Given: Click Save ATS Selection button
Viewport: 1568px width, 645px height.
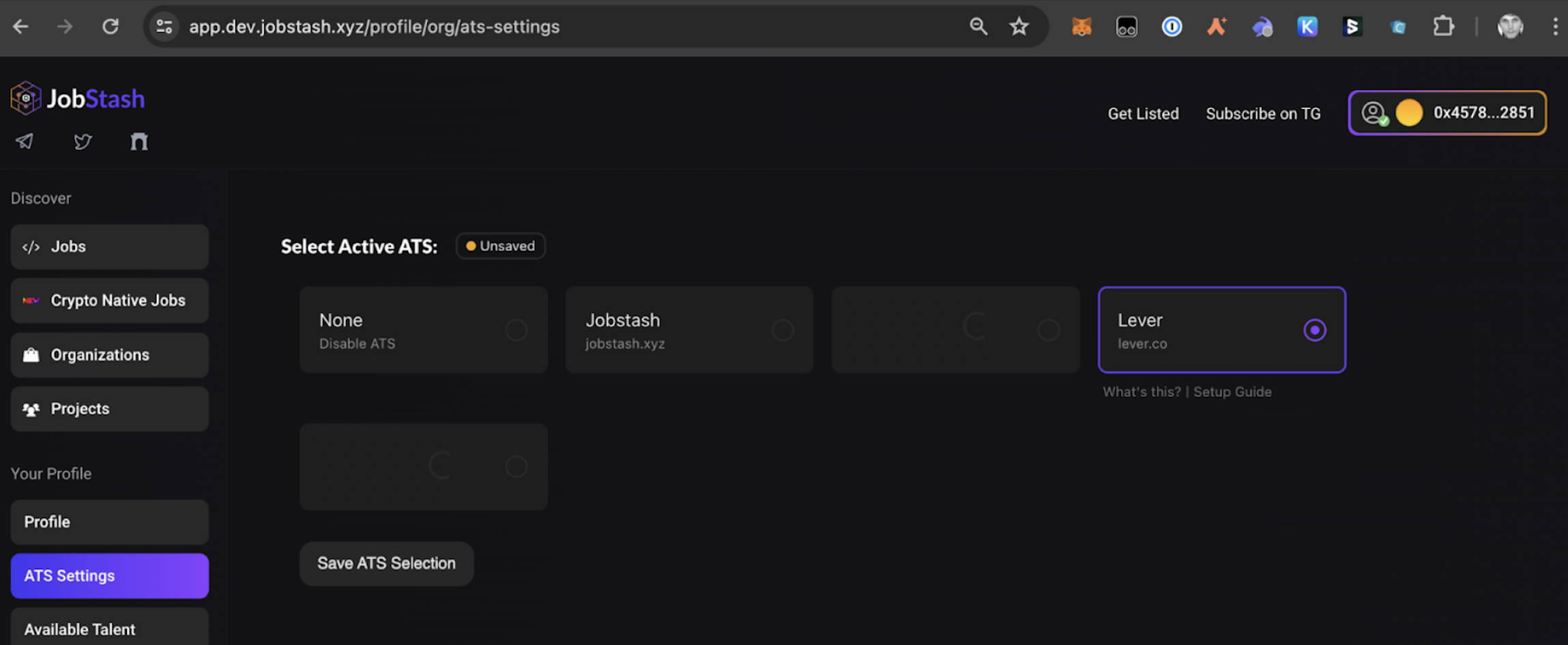Looking at the screenshot, I should (x=386, y=564).
